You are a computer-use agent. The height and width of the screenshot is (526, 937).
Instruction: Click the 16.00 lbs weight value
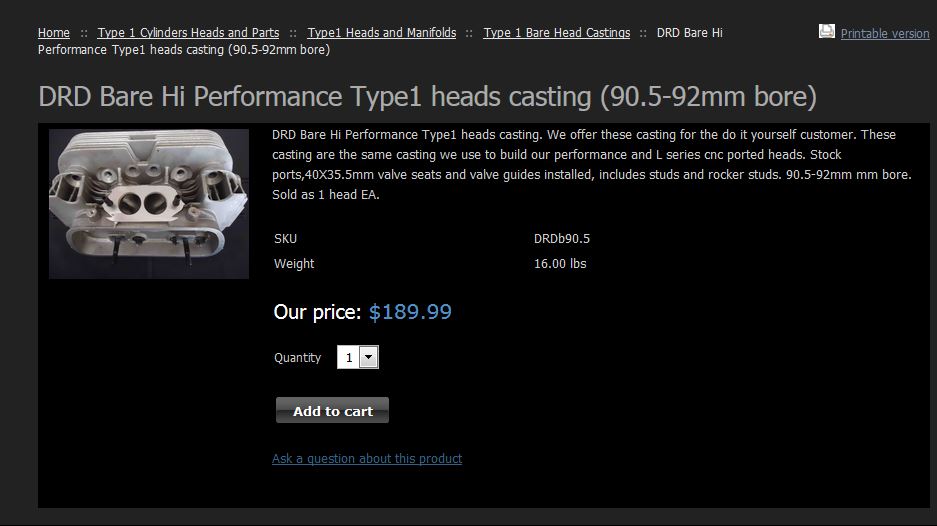(x=560, y=264)
